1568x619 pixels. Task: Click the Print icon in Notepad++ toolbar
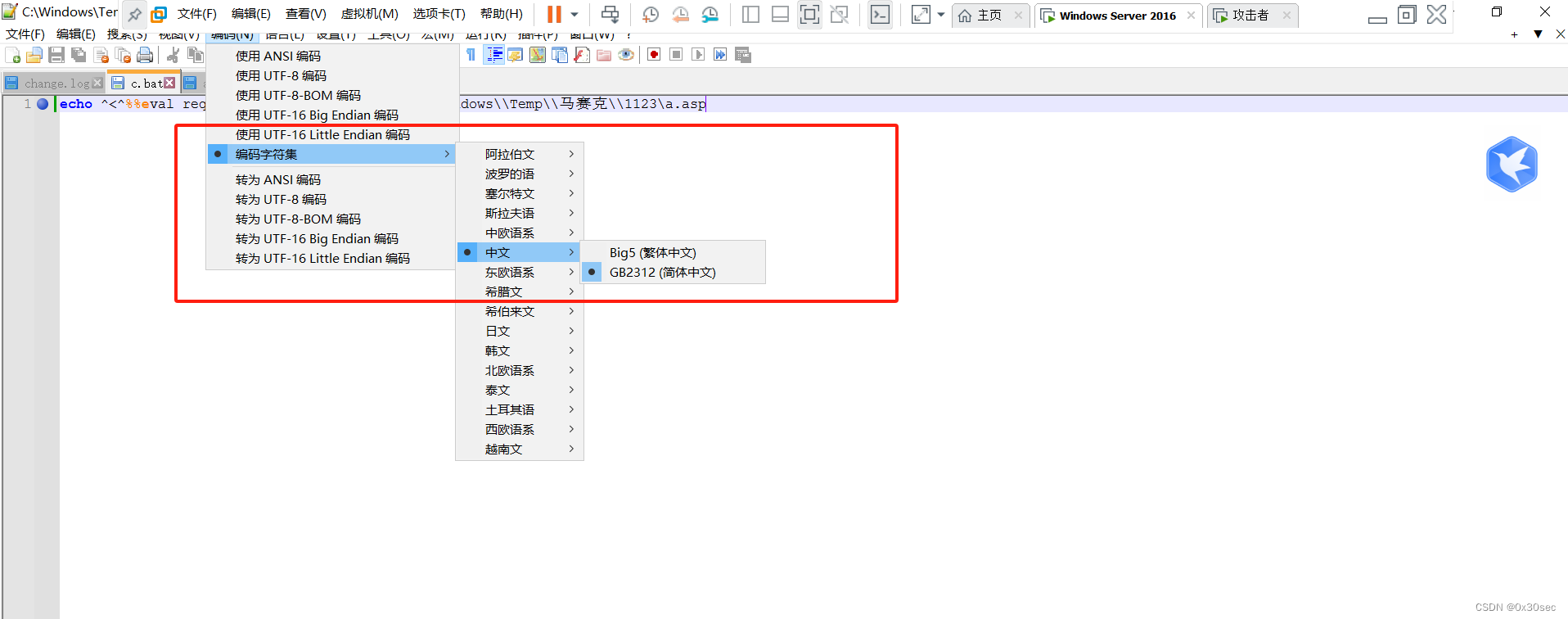145,55
